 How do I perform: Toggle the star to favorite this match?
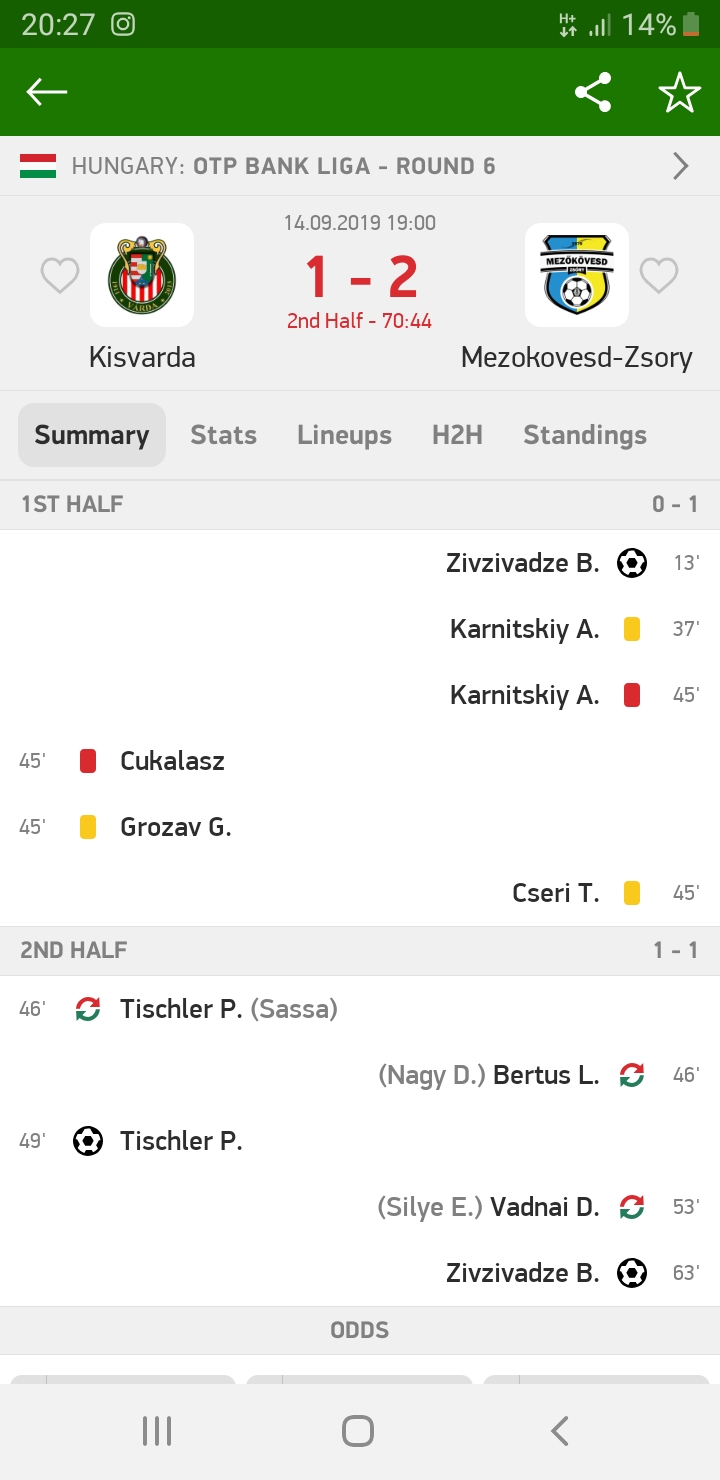tap(679, 93)
